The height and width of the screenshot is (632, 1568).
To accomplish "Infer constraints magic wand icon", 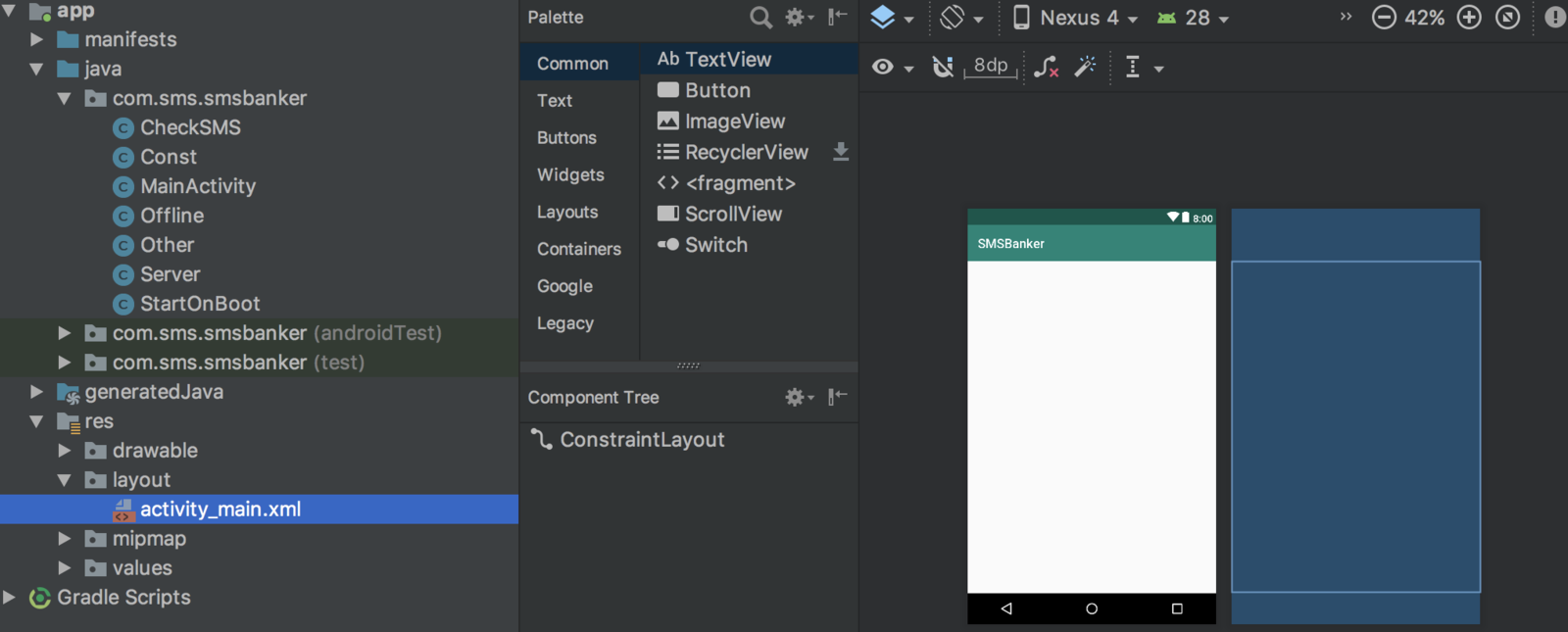I will pos(1085,67).
